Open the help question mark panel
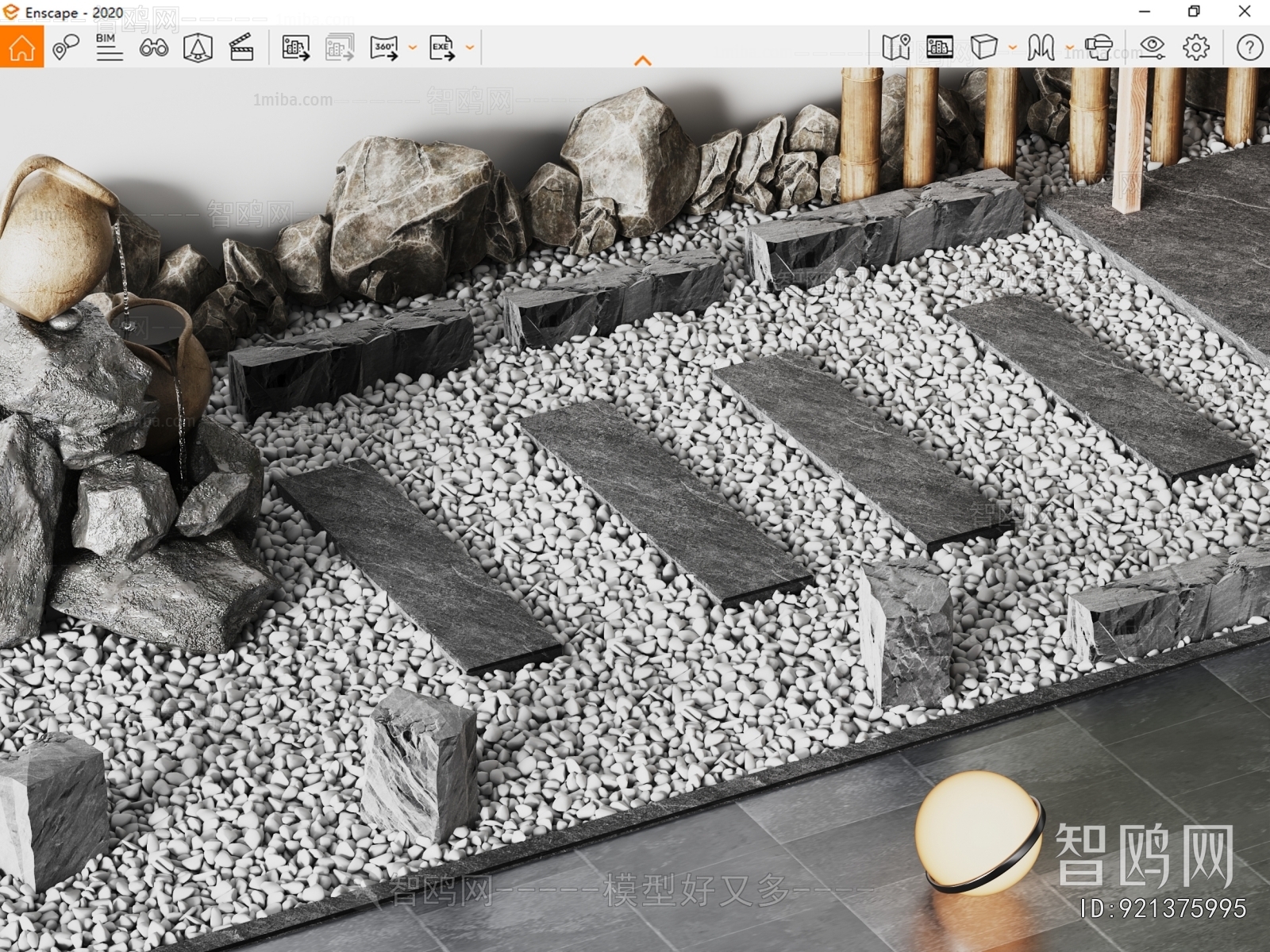Image resolution: width=1270 pixels, height=952 pixels. tap(1249, 48)
